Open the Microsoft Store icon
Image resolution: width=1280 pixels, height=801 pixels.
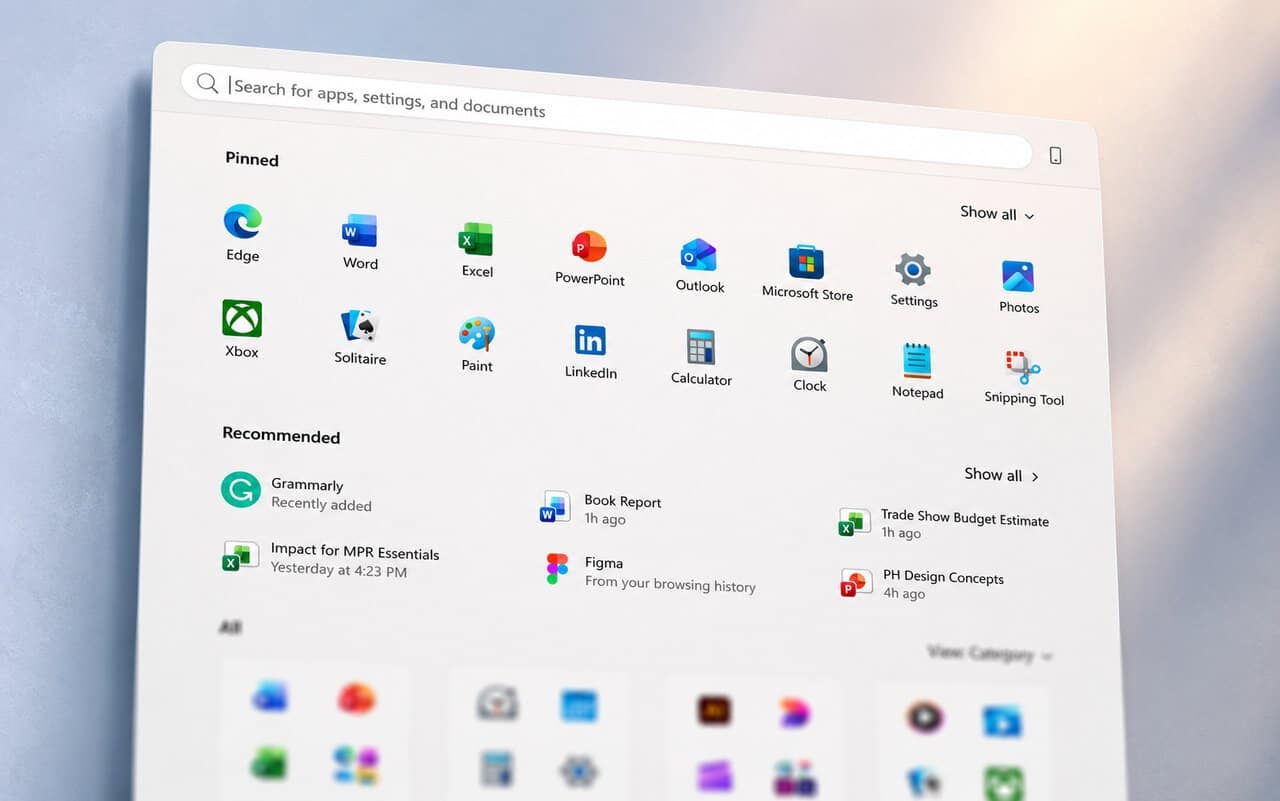point(806,263)
